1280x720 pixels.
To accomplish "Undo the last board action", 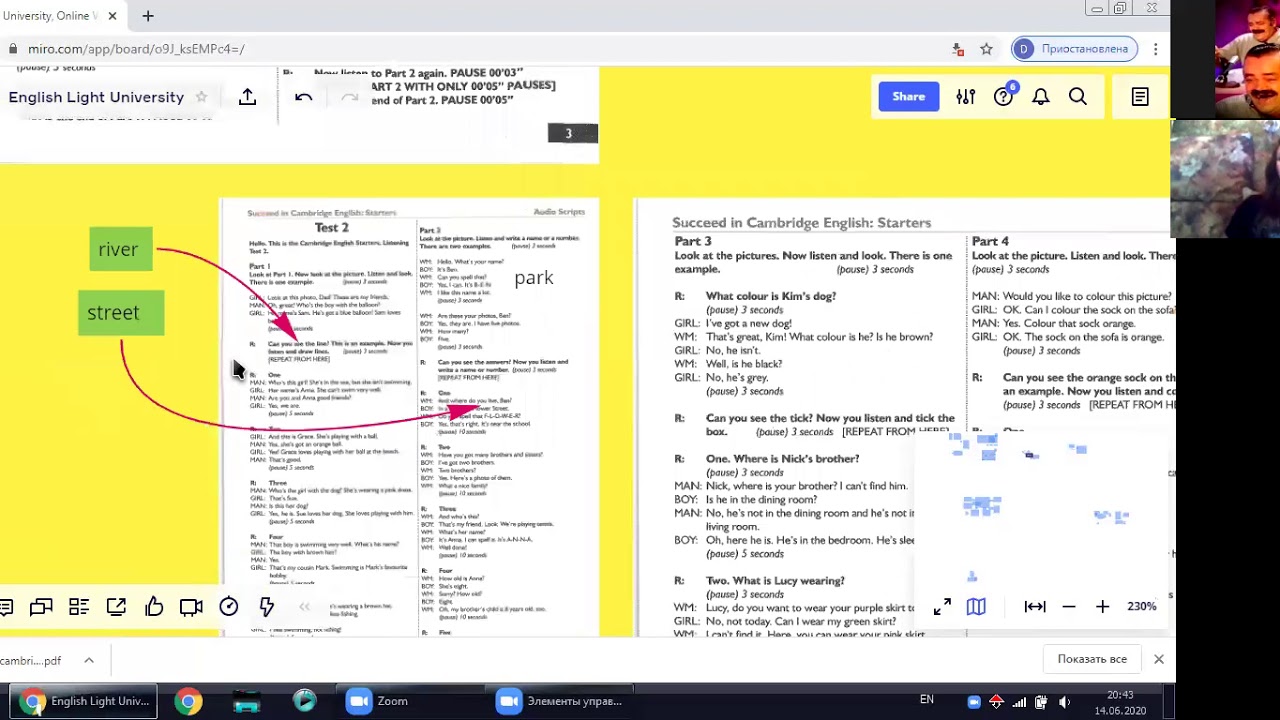I will (x=304, y=97).
